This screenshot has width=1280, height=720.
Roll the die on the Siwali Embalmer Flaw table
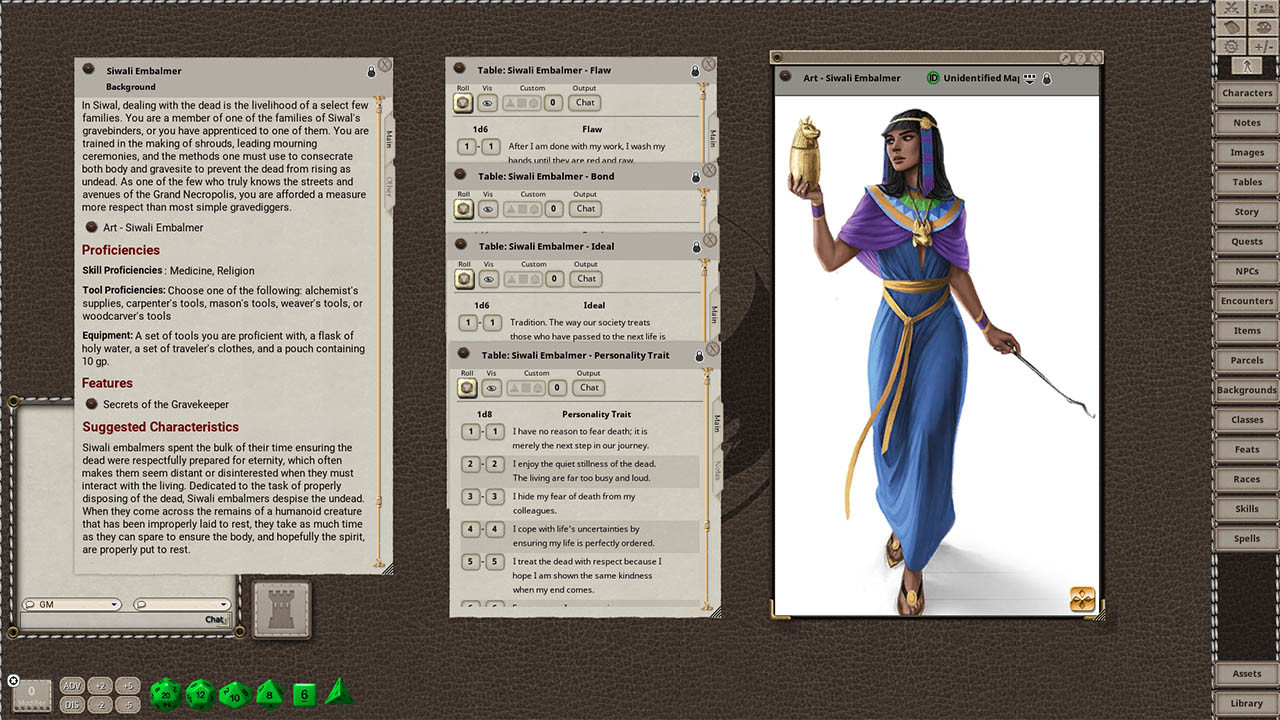coord(463,102)
